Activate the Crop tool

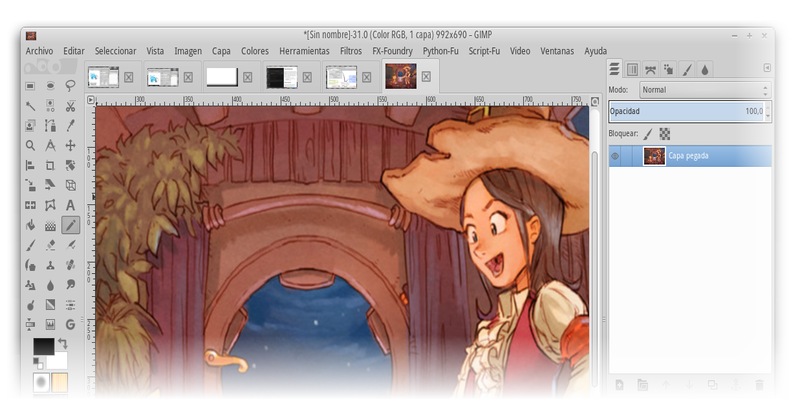coord(50,165)
